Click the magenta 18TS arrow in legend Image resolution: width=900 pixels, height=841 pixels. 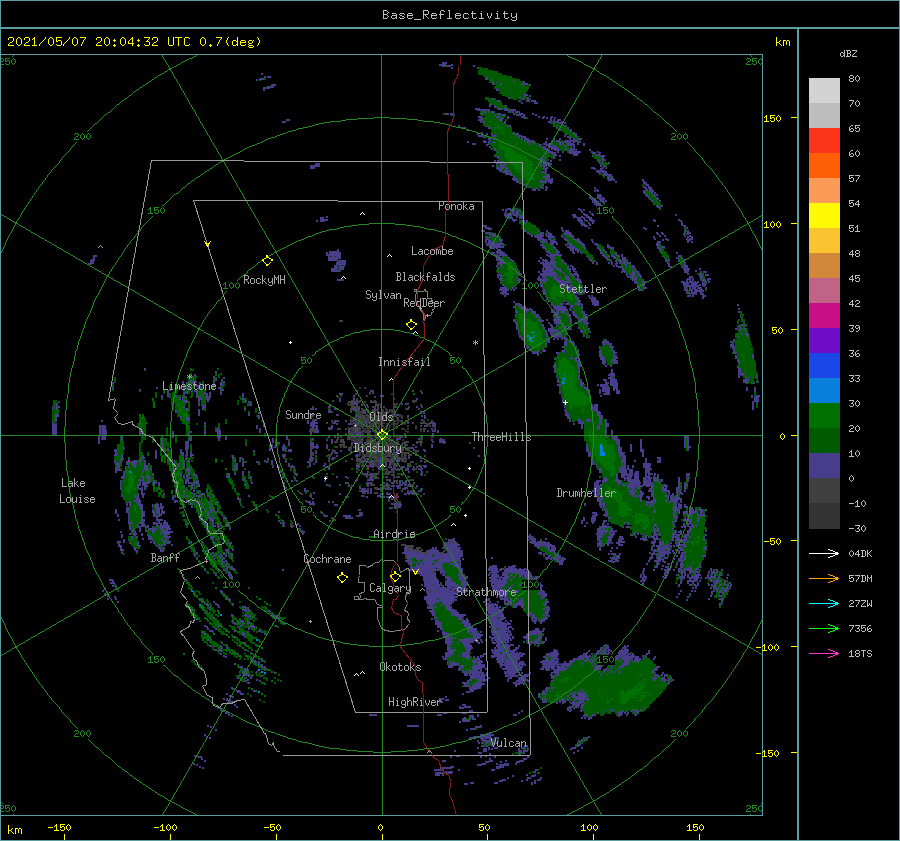click(824, 653)
